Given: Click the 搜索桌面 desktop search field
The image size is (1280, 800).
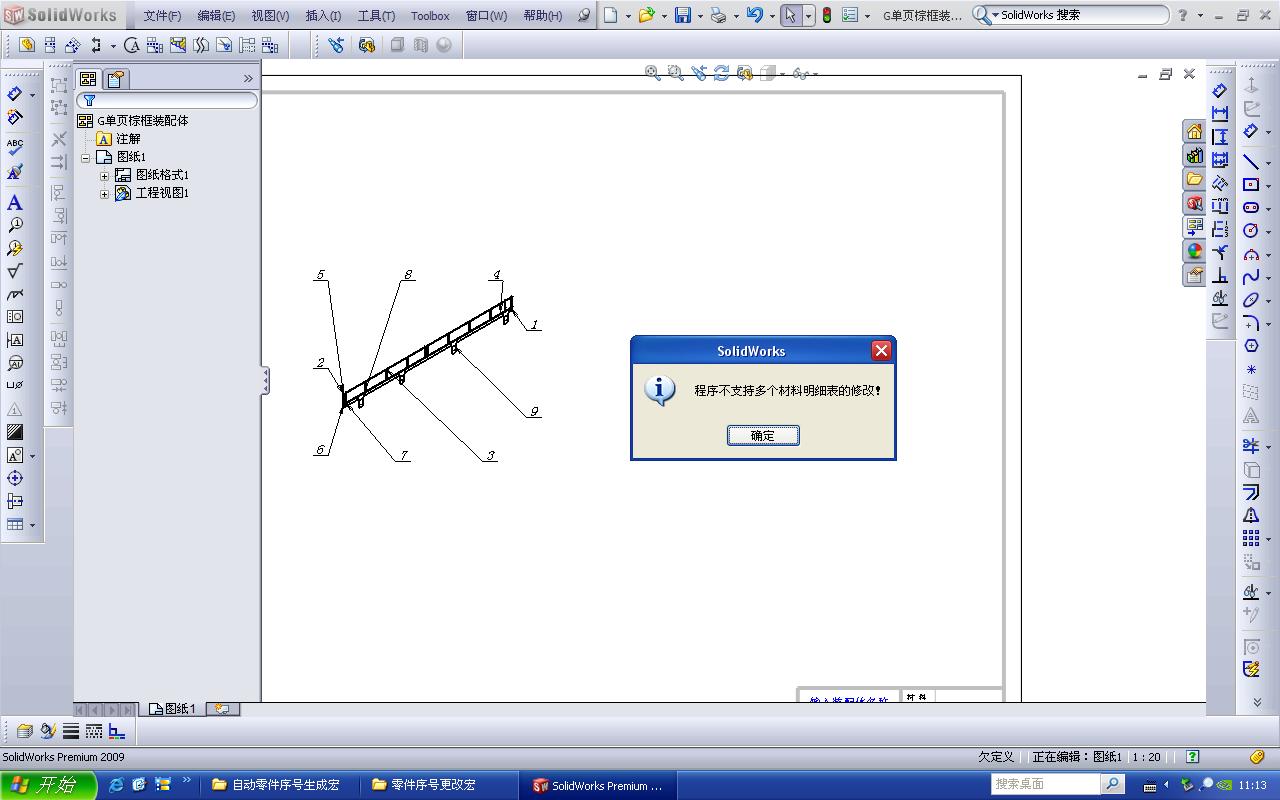Looking at the screenshot, I should (x=1046, y=784).
